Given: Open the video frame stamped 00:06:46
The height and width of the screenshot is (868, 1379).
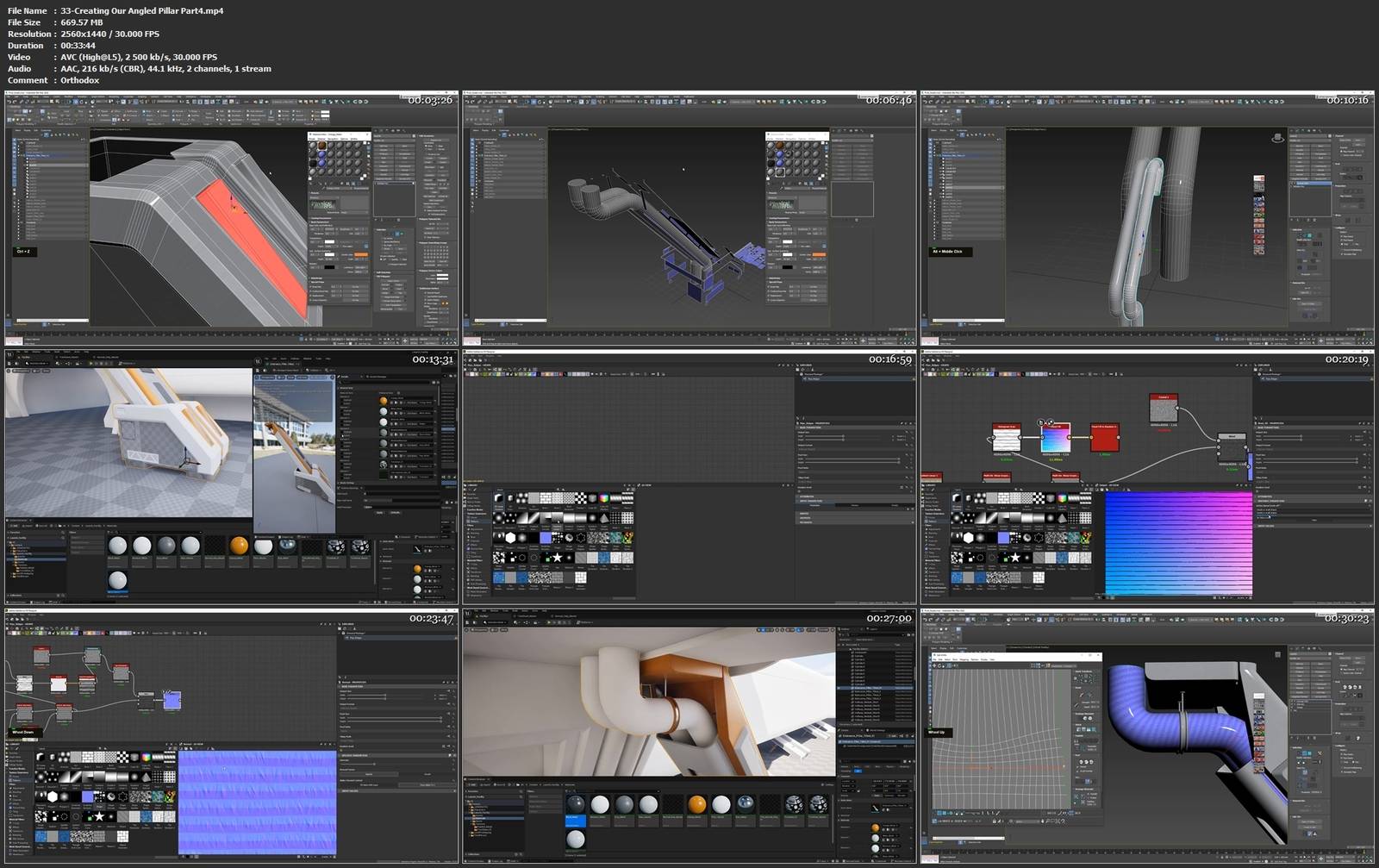Looking at the screenshot, I should tap(689, 217).
